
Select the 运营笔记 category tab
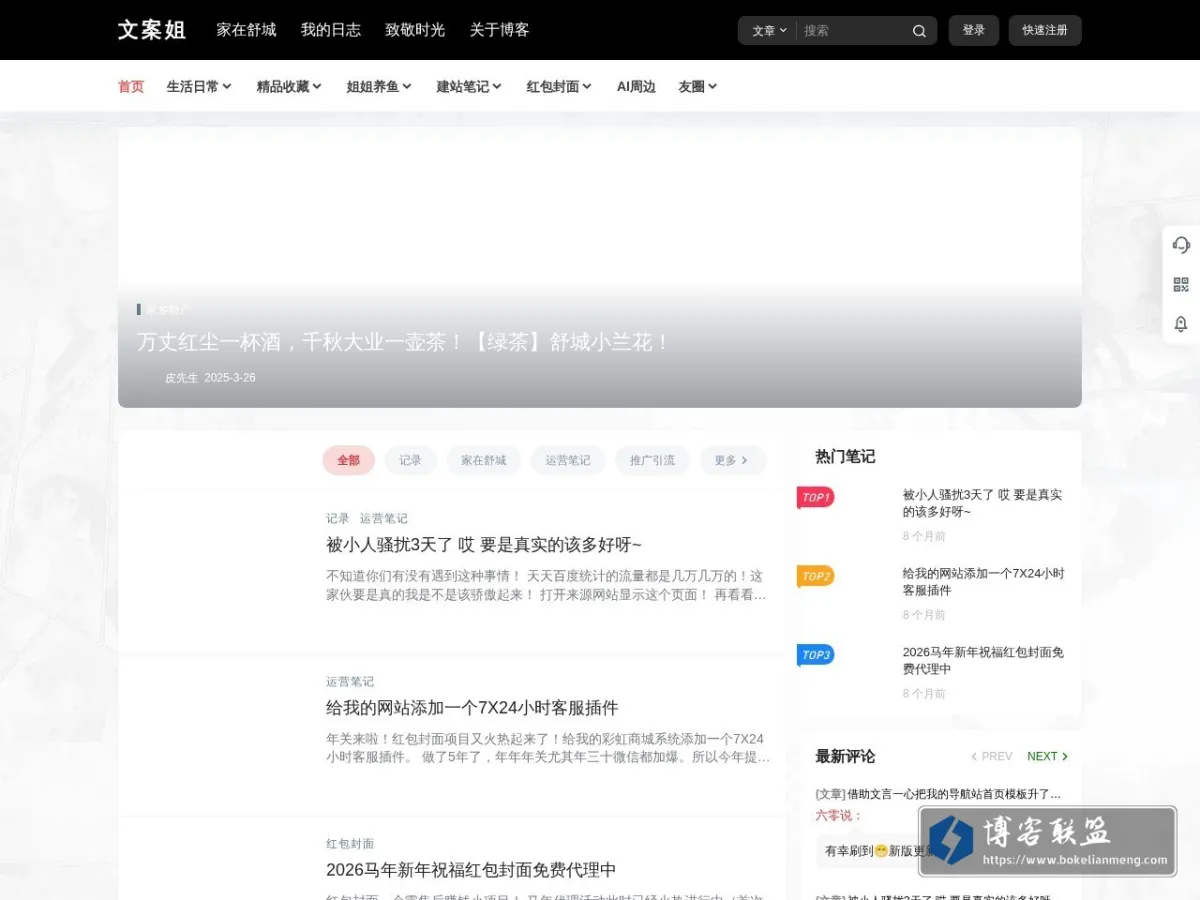tap(568, 460)
